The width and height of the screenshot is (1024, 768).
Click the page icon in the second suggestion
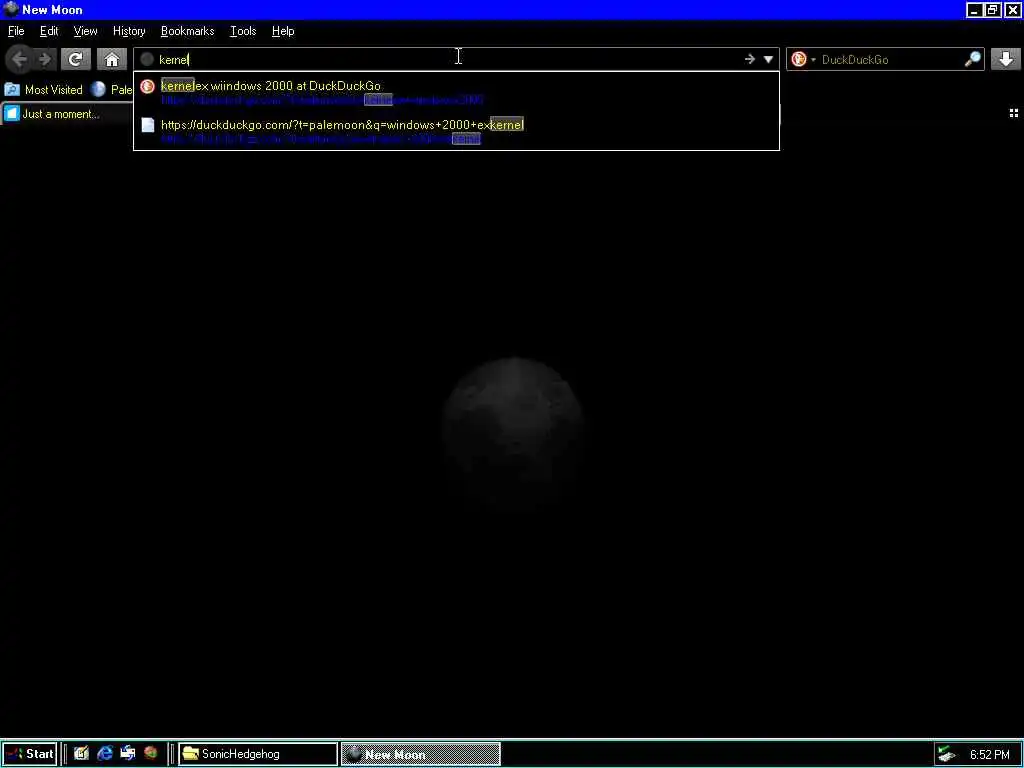pos(148,125)
